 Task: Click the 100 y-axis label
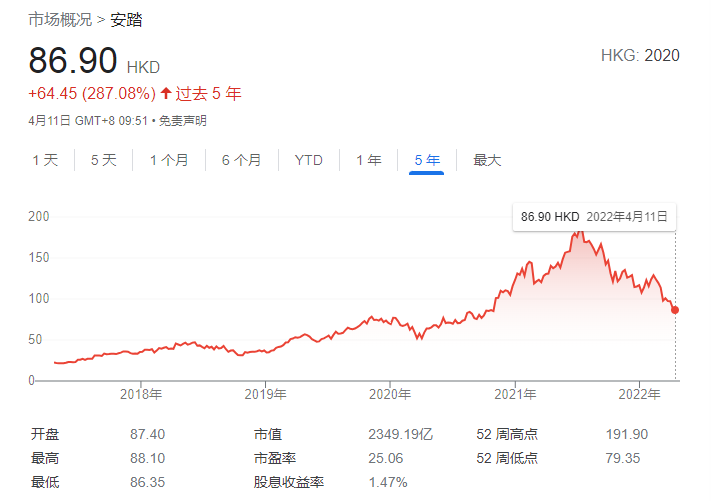coord(39,298)
